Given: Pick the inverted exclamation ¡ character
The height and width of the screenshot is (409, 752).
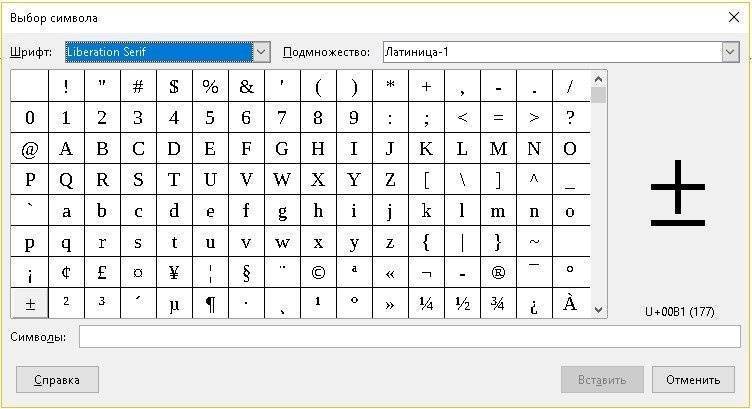Looking at the screenshot, I should 30,272.
